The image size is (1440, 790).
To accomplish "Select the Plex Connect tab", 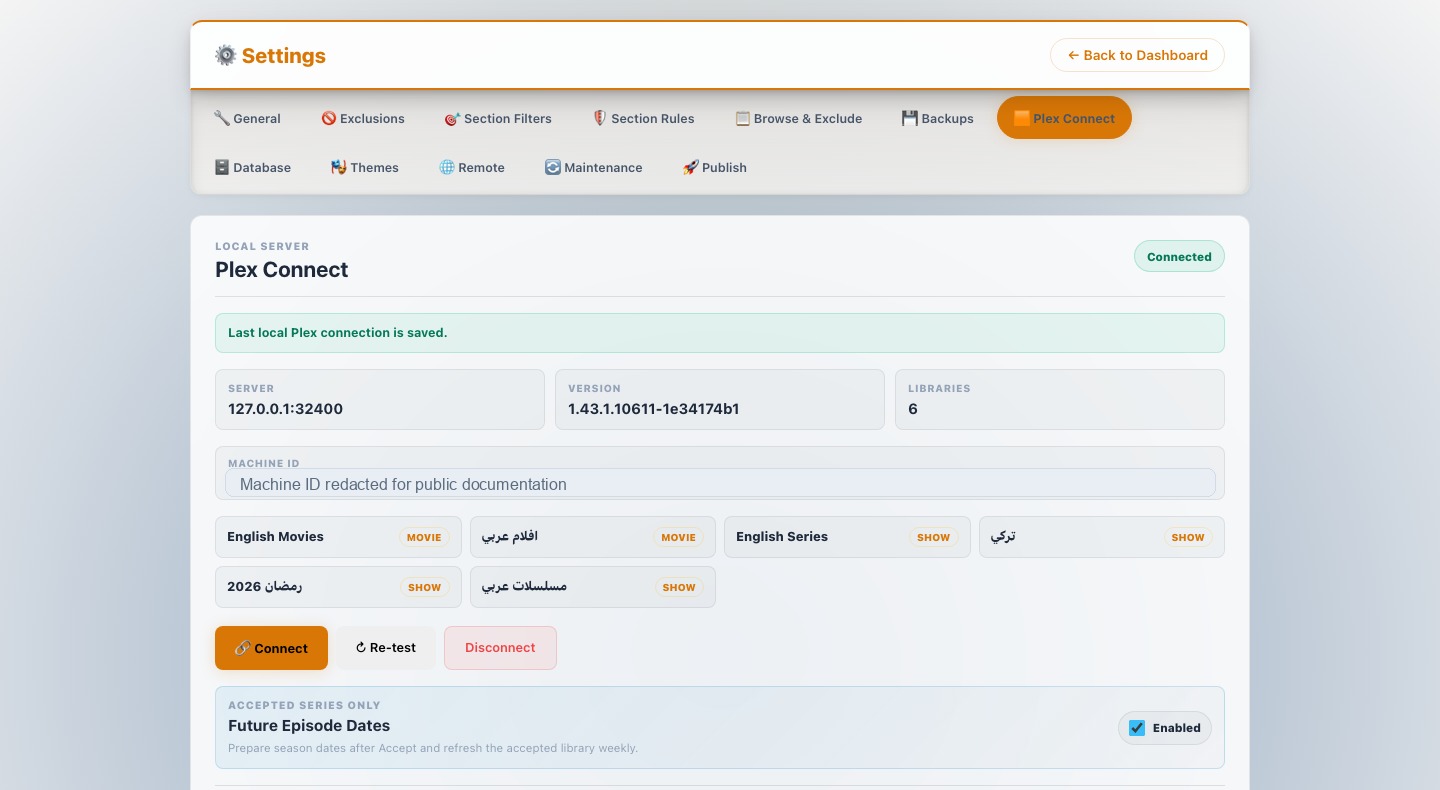I will [x=1064, y=118].
